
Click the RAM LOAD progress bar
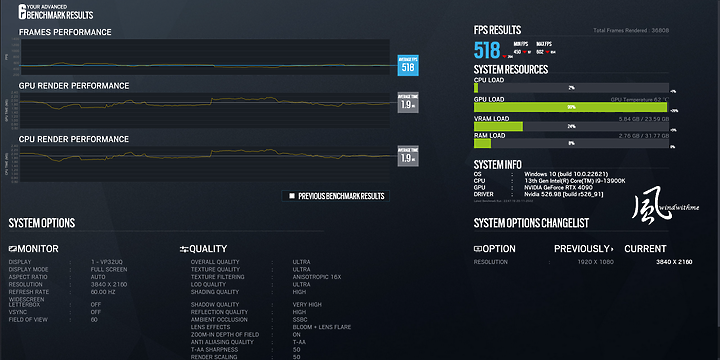tap(571, 143)
